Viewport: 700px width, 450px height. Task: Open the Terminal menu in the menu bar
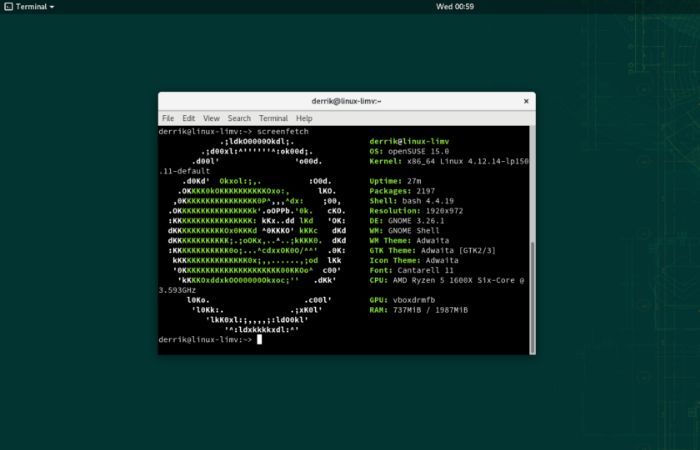[273, 118]
